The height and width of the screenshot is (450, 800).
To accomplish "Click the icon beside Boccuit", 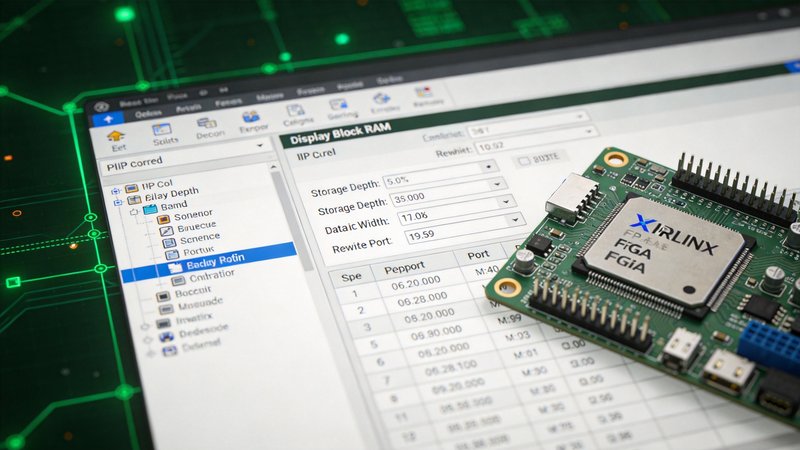I will pyautogui.click(x=163, y=296).
